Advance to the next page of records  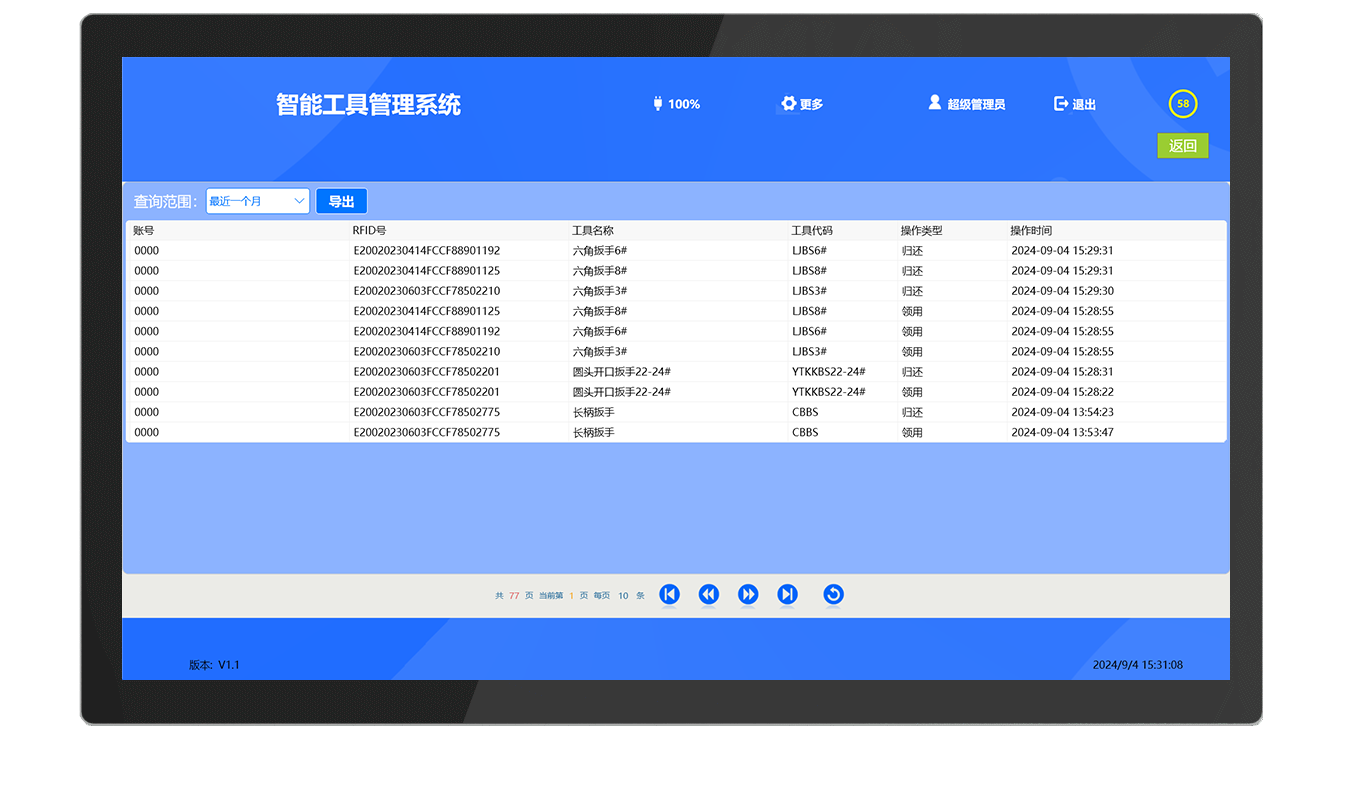(748, 595)
